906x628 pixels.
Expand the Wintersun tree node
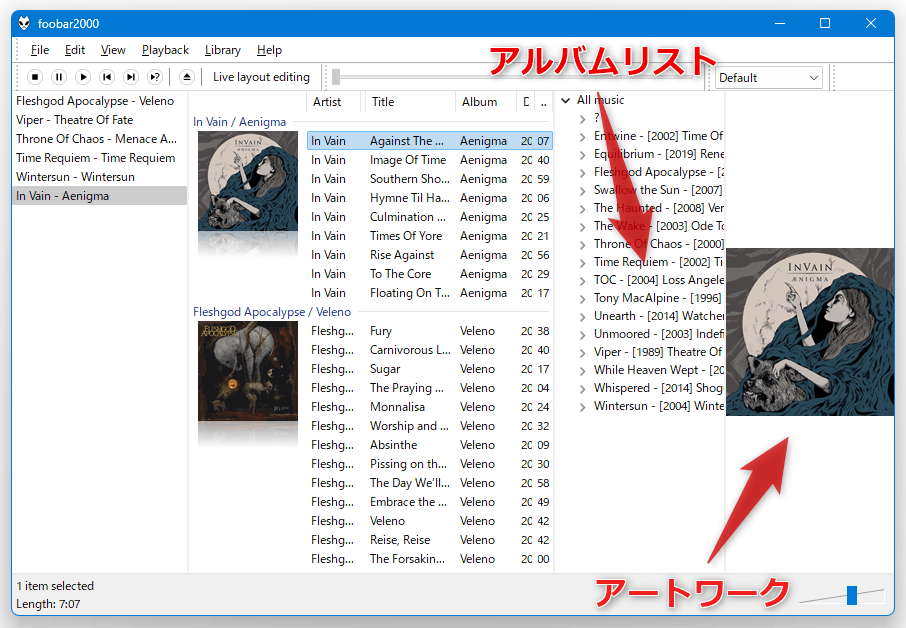(x=582, y=406)
